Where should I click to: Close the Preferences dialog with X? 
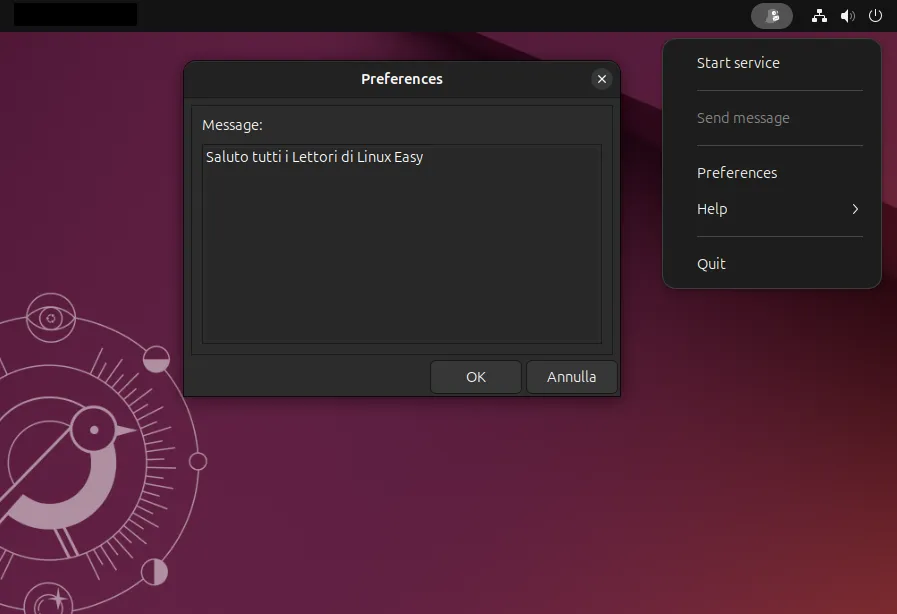601,79
